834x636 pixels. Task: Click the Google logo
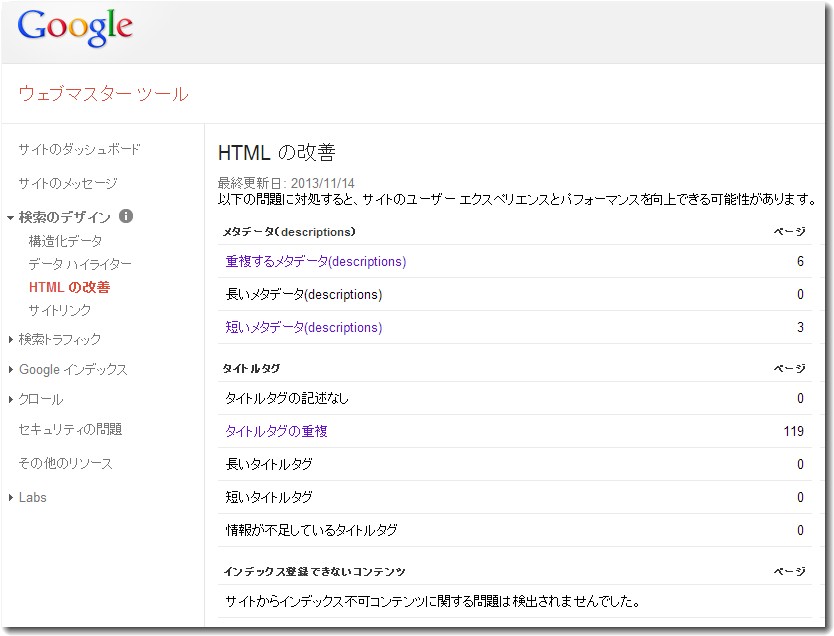pyautogui.click(x=75, y=29)
